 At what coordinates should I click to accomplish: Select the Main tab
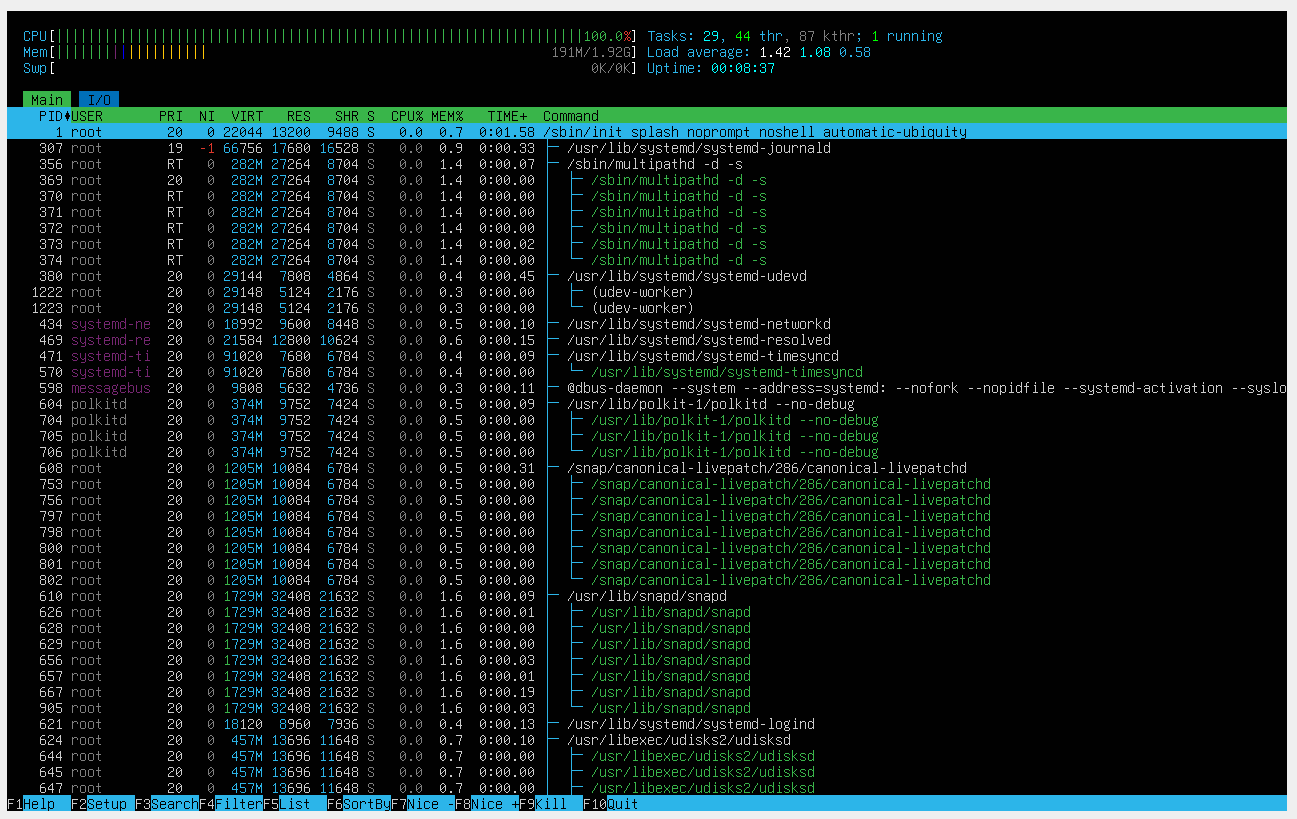coord(46,100)
